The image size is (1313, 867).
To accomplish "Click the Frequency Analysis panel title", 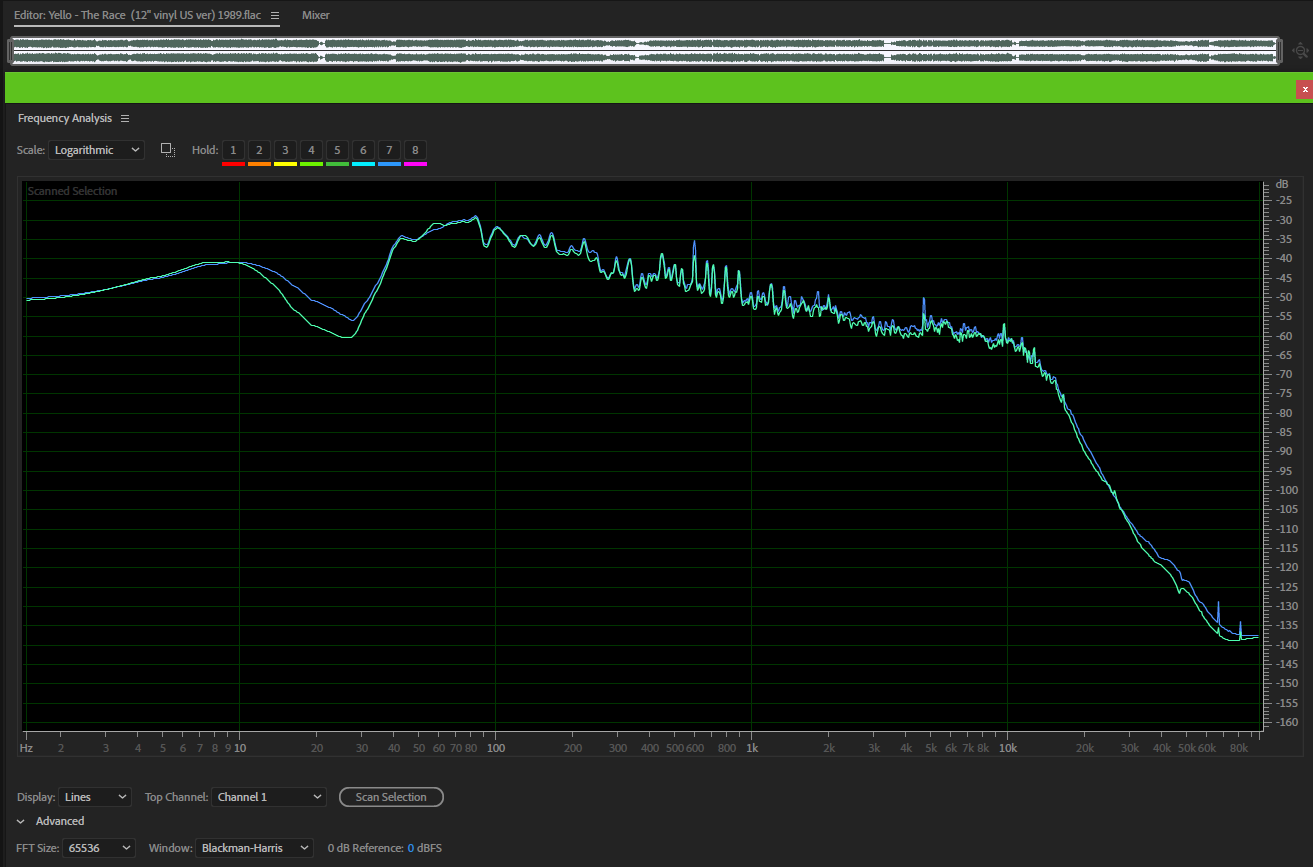I will click(x=65, y=118).
